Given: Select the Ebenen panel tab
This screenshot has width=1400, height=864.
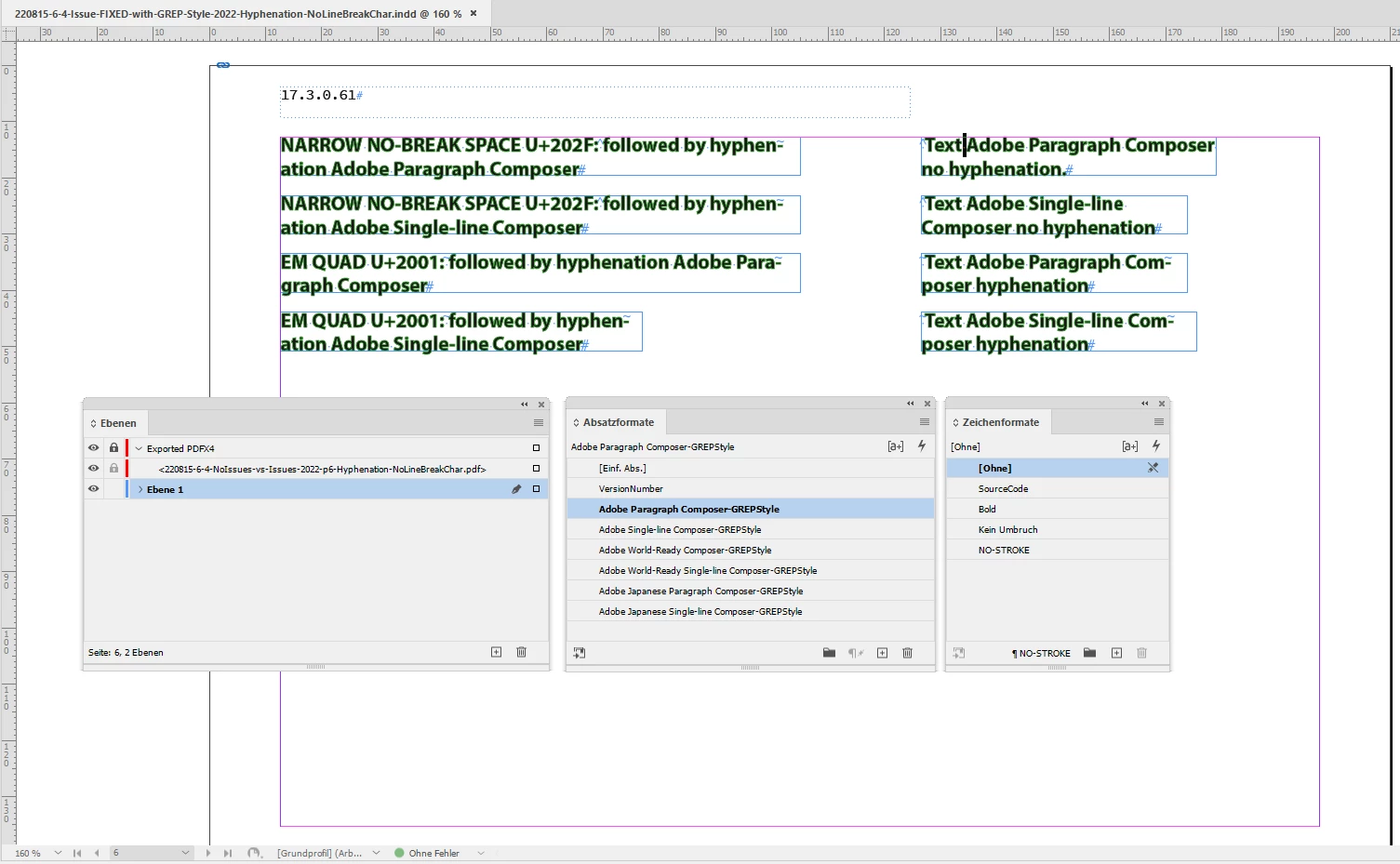Looking at the screenshot, I should click(117, 423).
